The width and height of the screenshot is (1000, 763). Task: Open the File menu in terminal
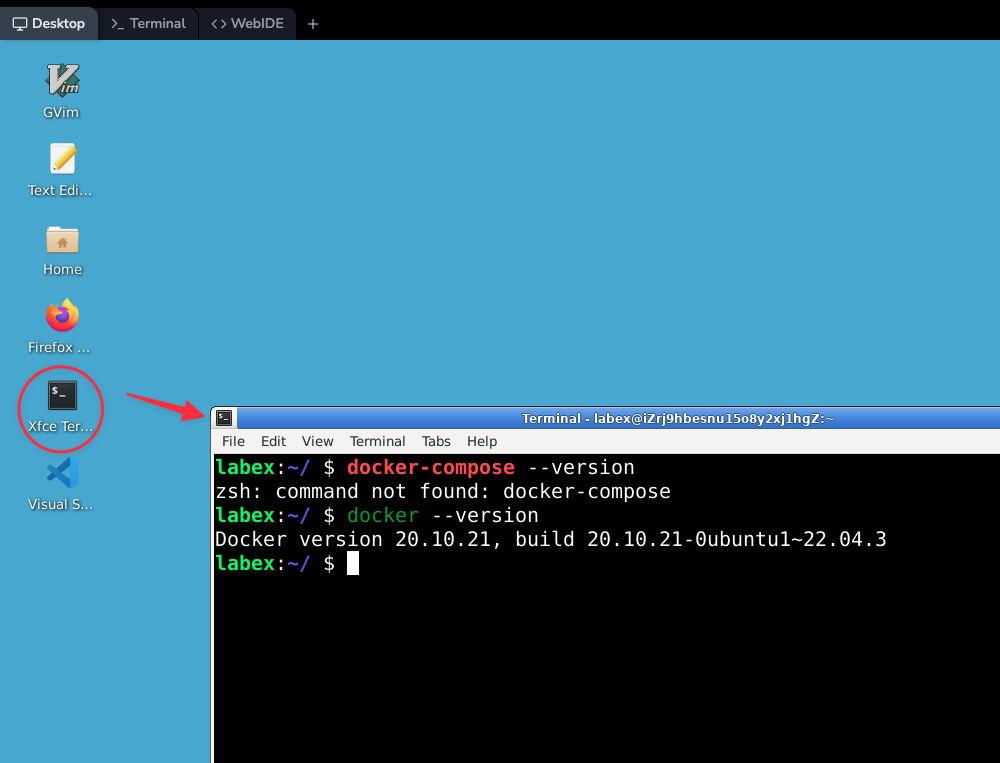[233, 441]
